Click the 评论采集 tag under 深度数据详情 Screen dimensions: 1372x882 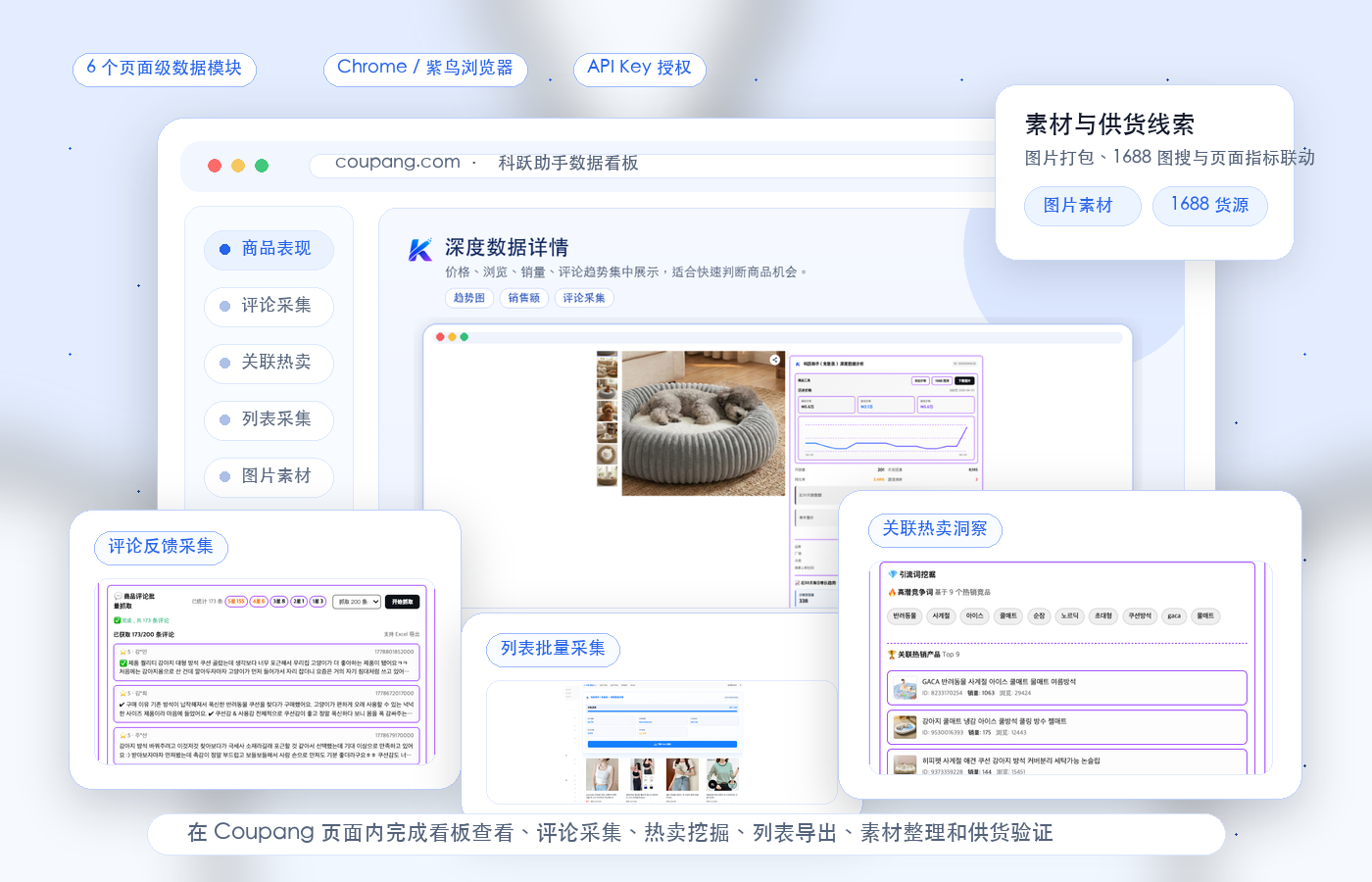(584, 298)
